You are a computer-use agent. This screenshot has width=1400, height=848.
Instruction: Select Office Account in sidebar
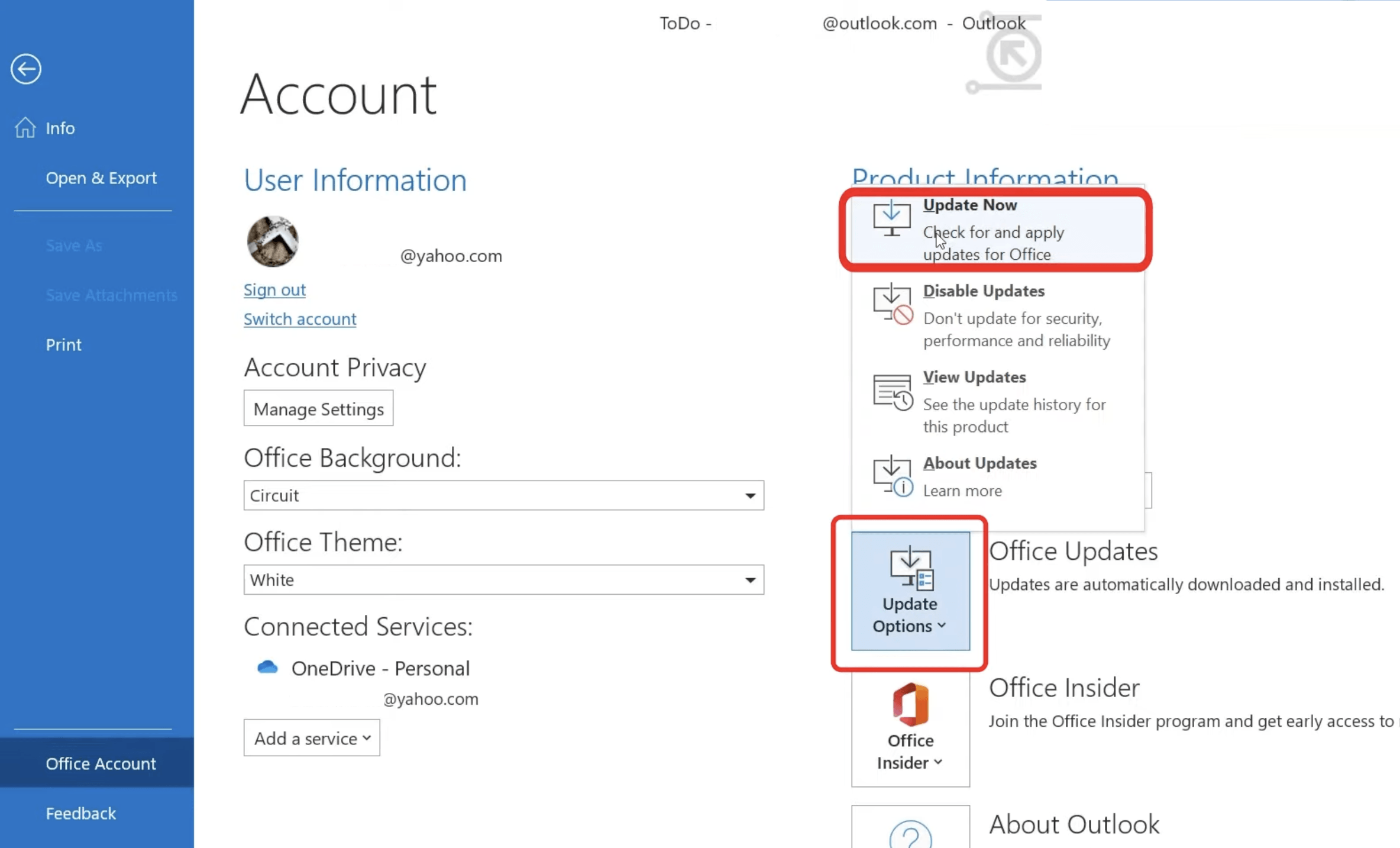tap(97, 763)
